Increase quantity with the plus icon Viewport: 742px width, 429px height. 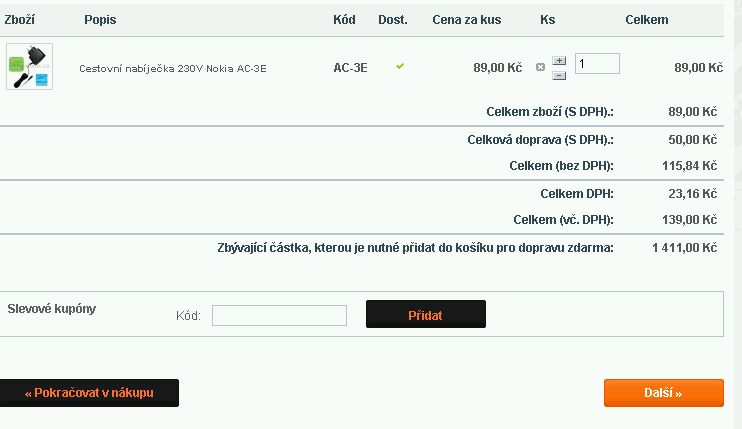click(x=559, y=61)
